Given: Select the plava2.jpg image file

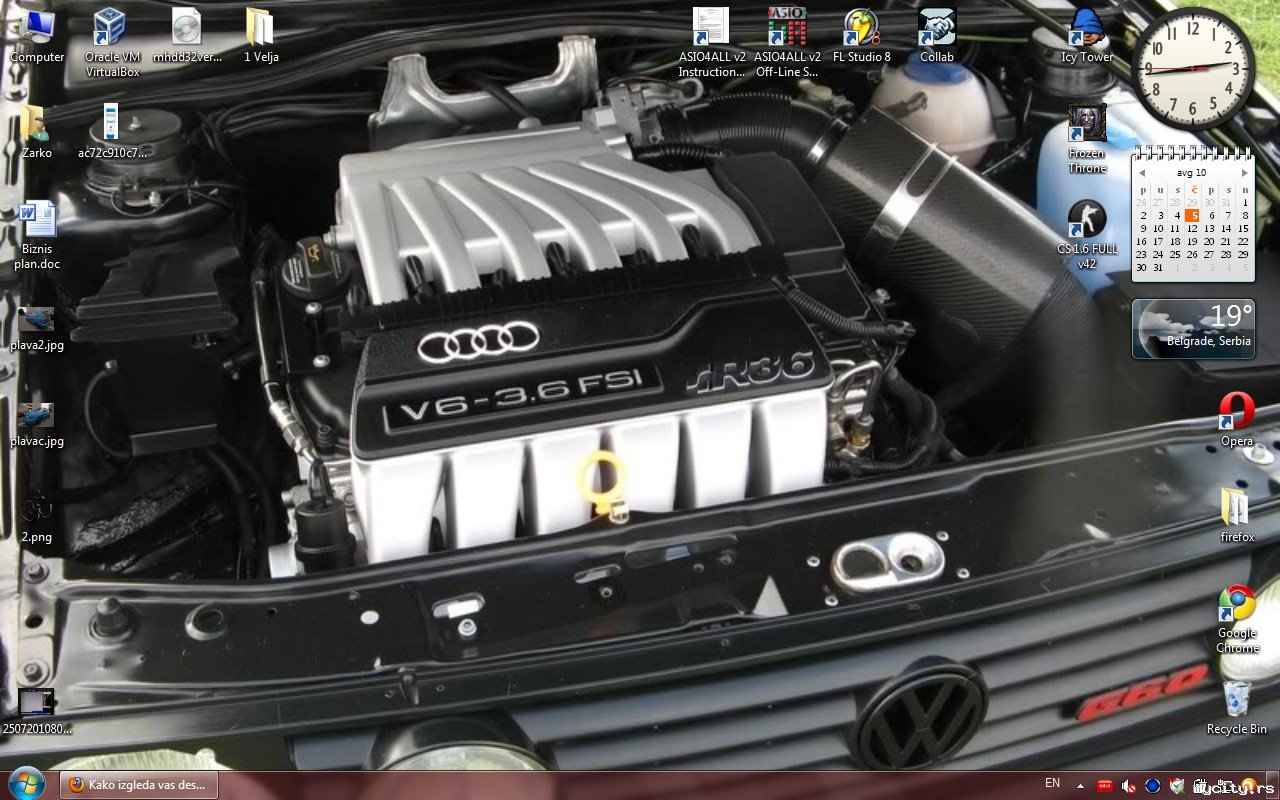Looking at the screenshot, I should pyautogui.click(x=37, y=329).
